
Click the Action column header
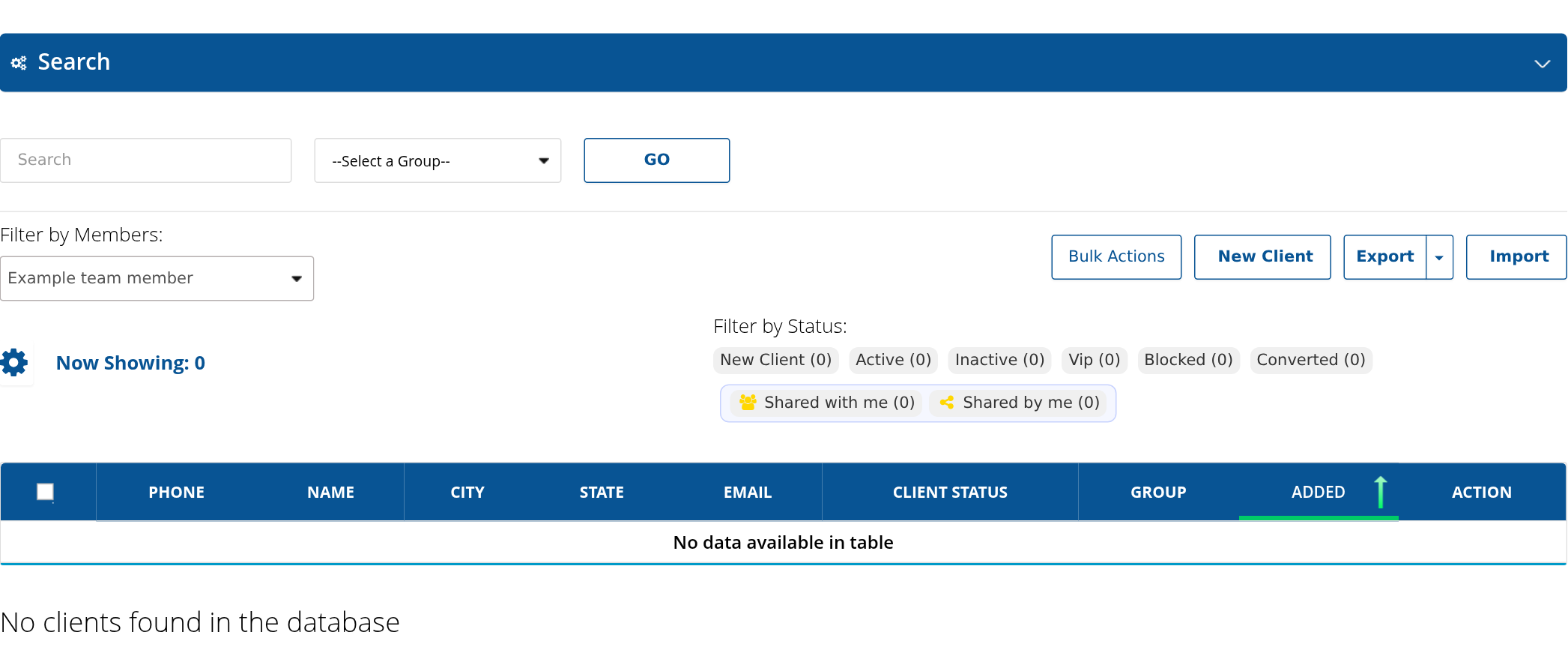[1482, 493]
